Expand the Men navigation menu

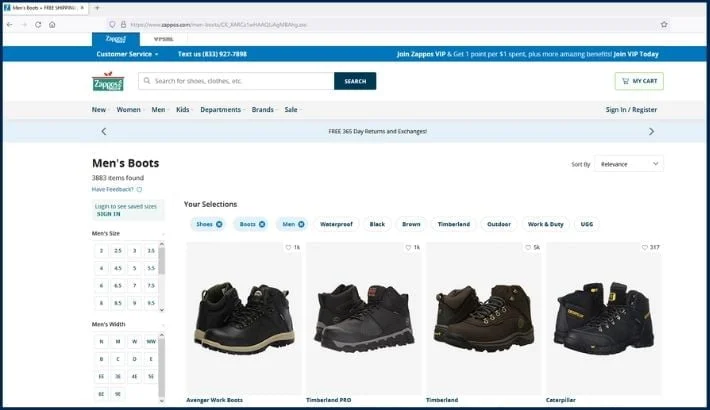(159, 110)
